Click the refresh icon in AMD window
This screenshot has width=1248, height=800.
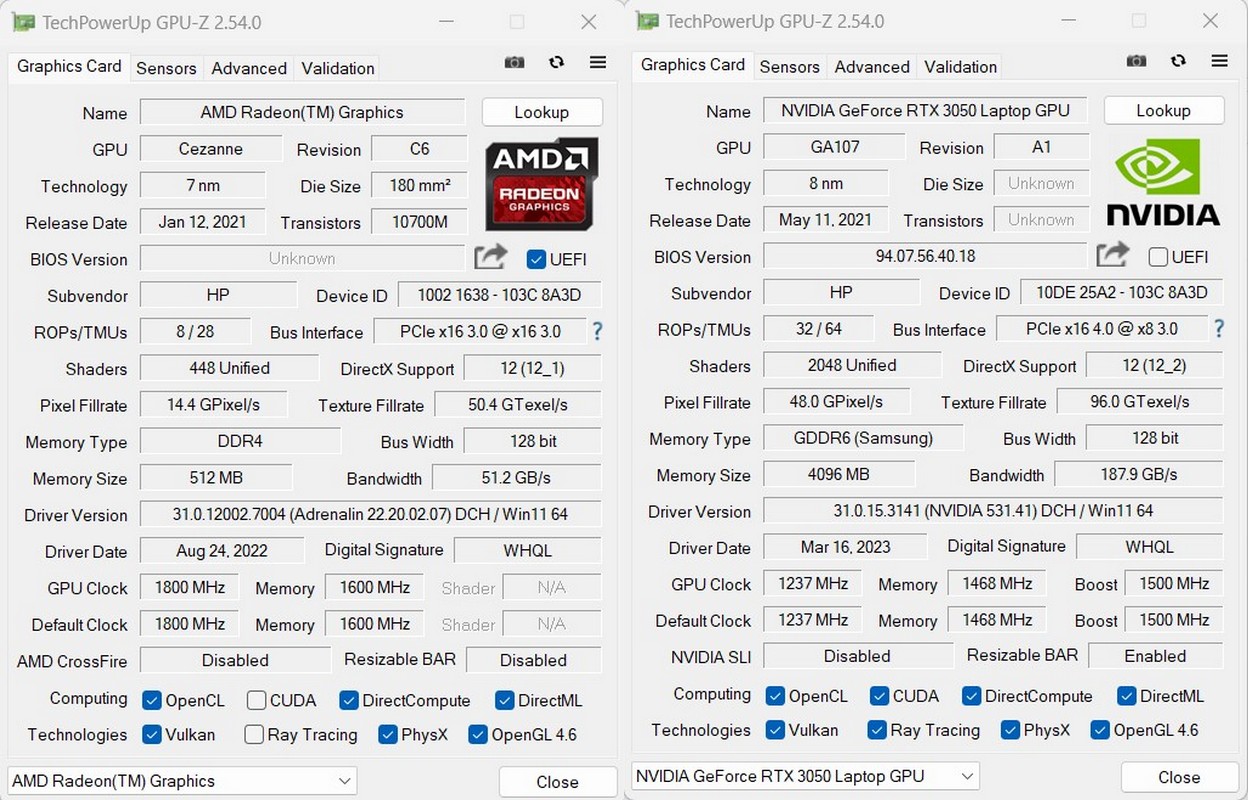click(x=557, y=63)
